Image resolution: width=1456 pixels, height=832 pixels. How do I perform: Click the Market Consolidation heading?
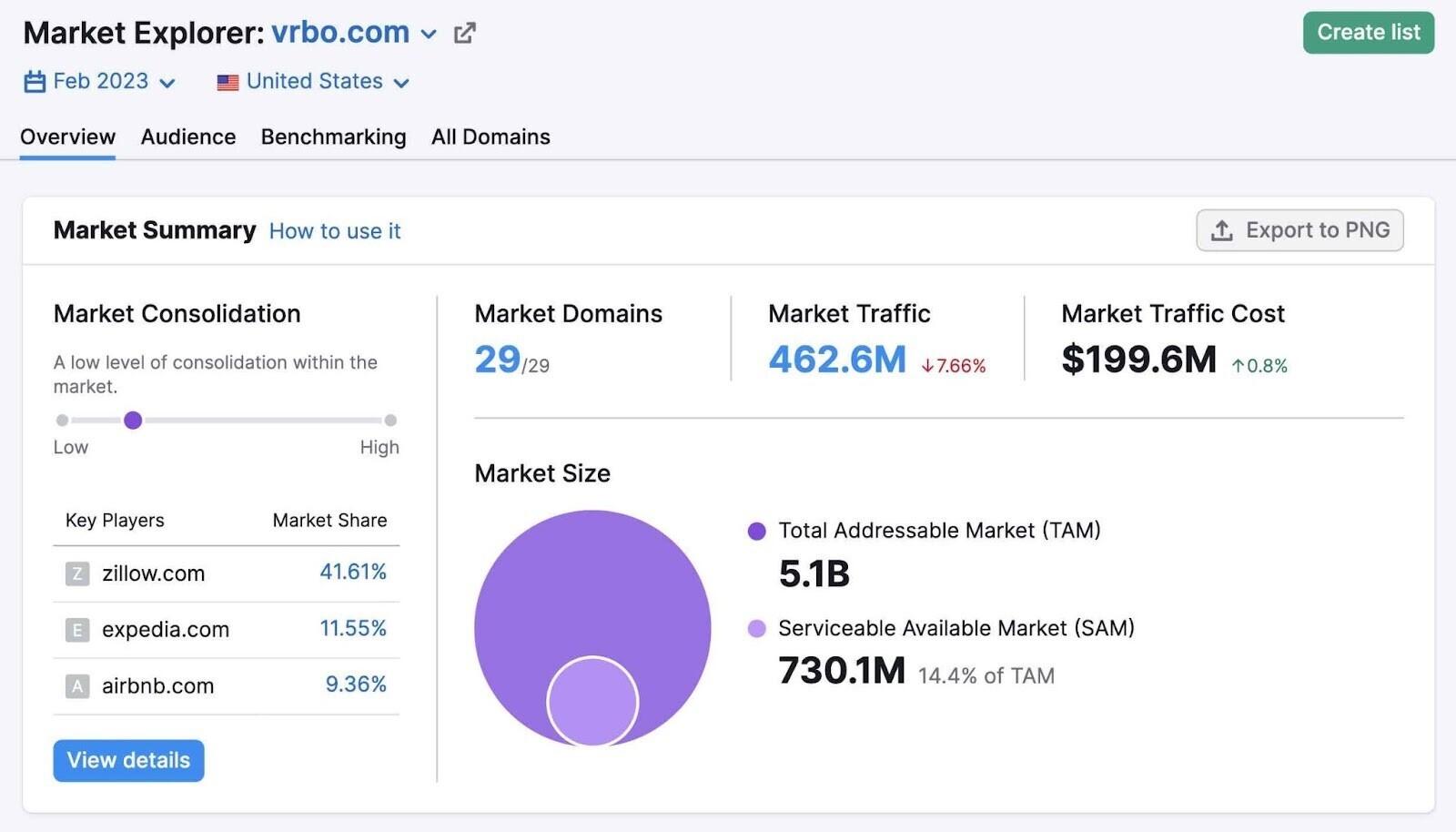pyautogui.click(x=177, y=314)
